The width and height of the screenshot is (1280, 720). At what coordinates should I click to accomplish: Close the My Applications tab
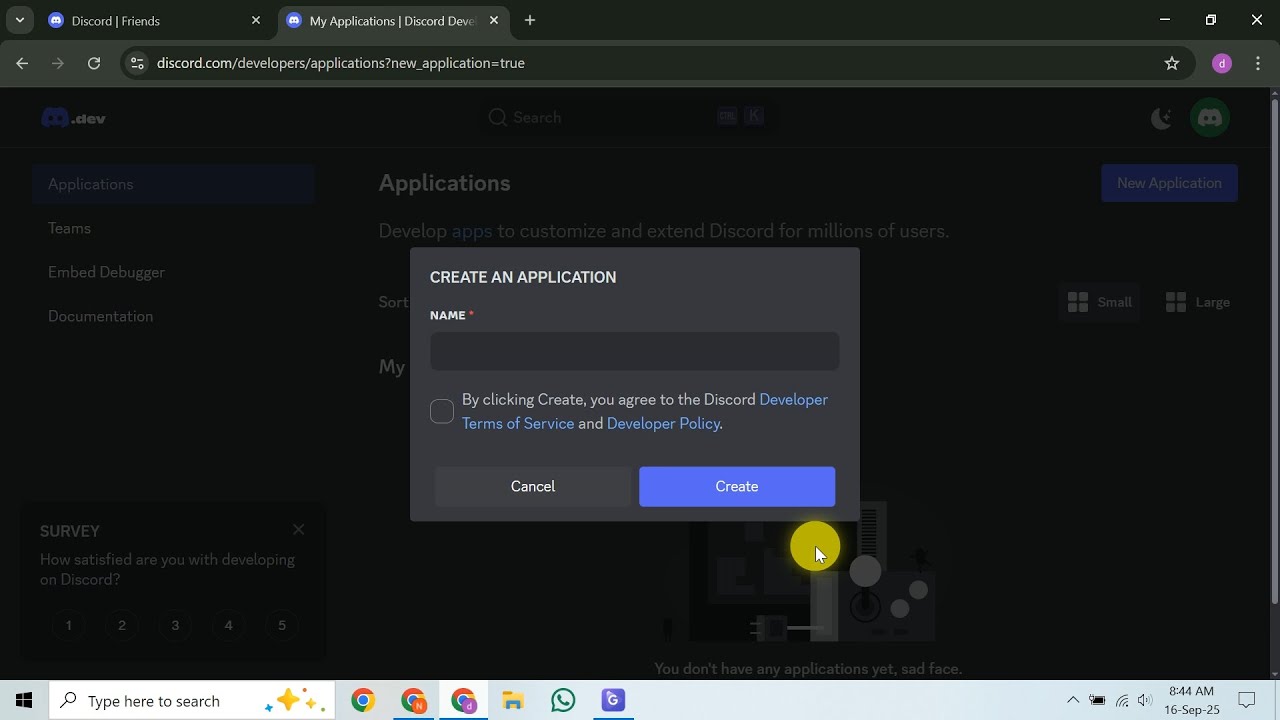coord(494,20)
